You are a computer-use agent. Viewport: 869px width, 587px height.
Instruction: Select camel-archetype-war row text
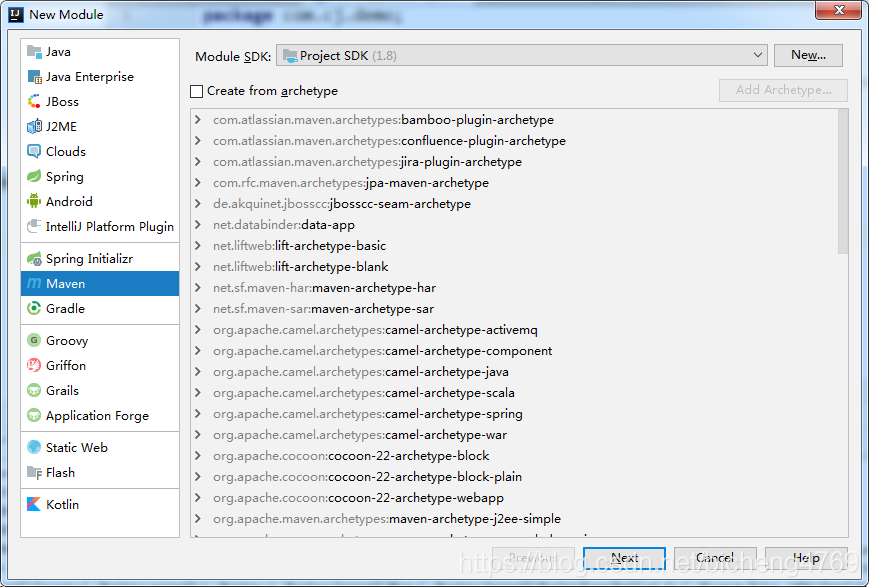(x=360, y=435)
